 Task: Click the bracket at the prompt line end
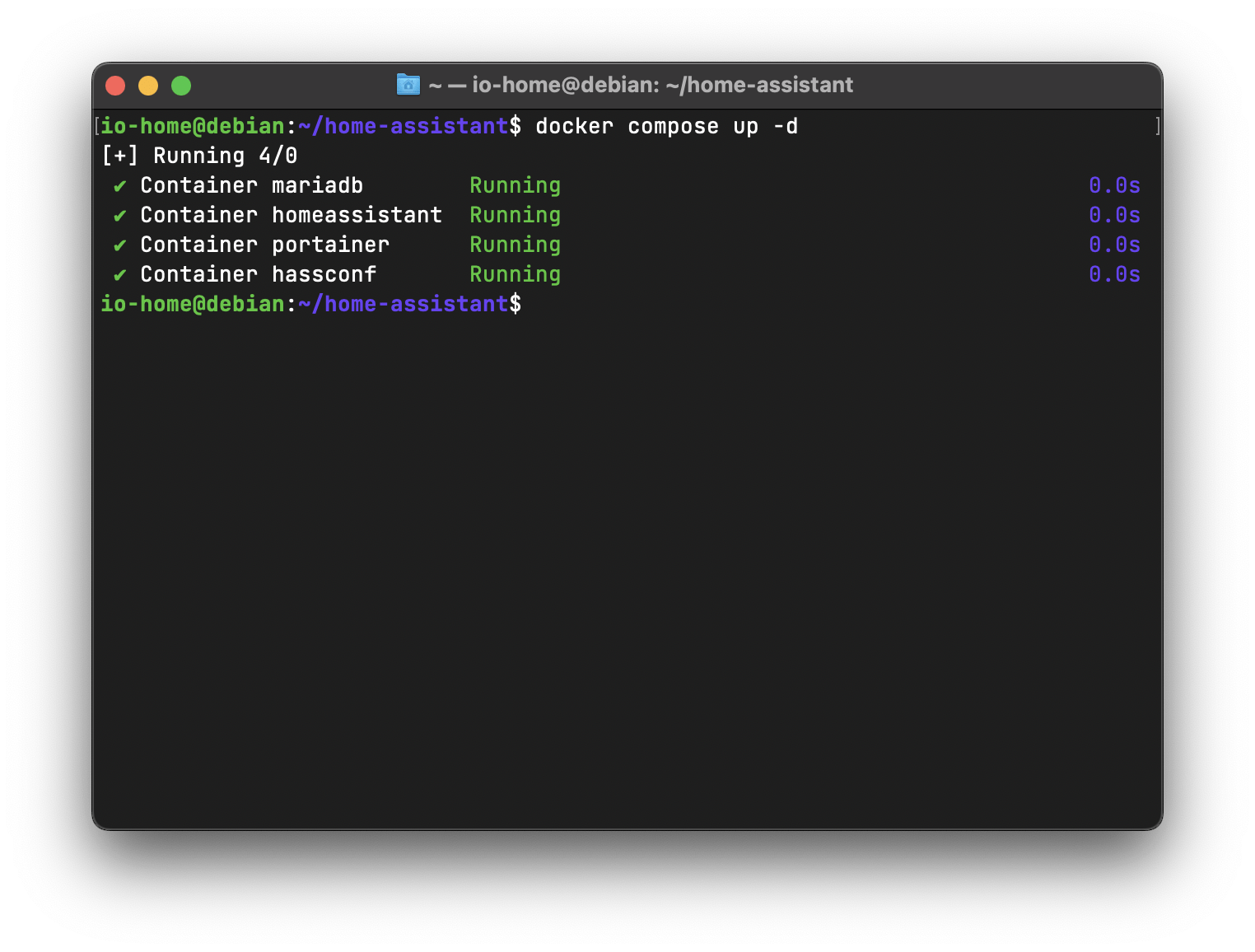pyautogui.click(x=1159, y=125)
